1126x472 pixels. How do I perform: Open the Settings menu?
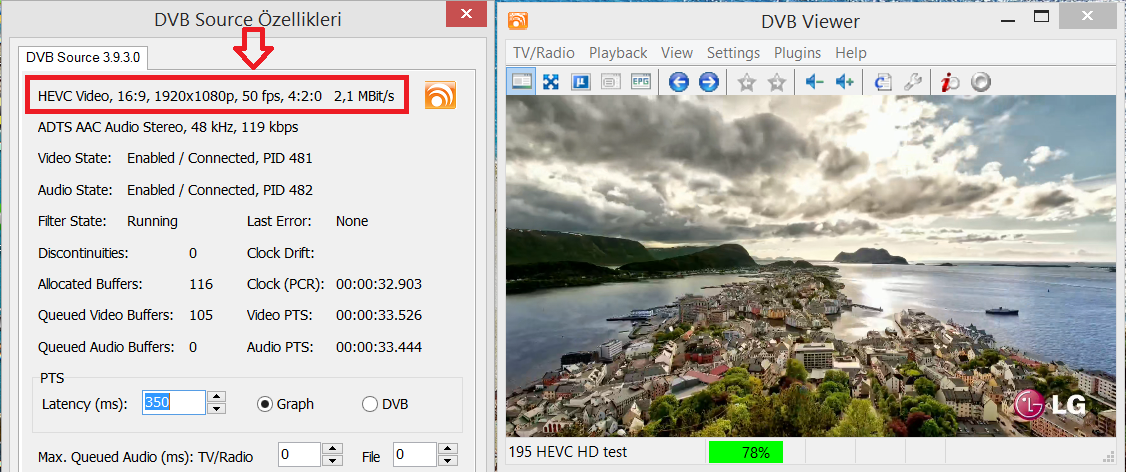(x=733, y=52)
